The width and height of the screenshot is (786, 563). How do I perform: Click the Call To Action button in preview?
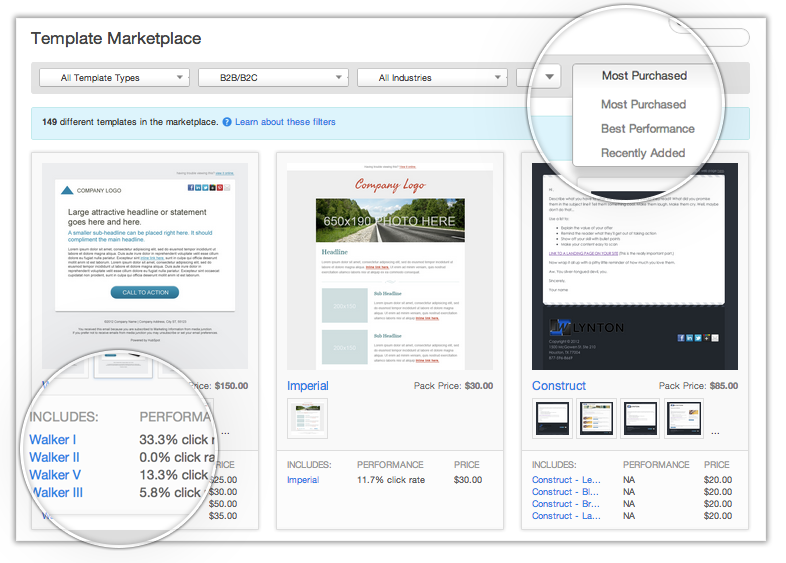[x=144, y=292]
